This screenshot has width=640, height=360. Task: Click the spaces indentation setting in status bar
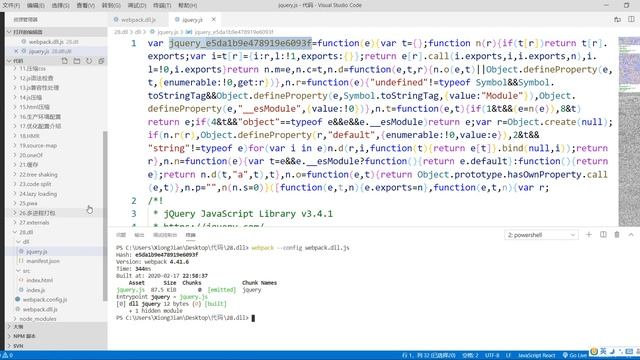pos(470,356)
